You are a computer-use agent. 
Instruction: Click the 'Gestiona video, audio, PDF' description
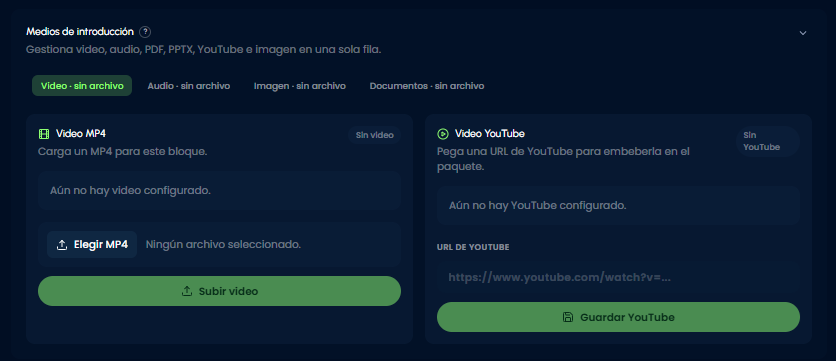point(204,50)
